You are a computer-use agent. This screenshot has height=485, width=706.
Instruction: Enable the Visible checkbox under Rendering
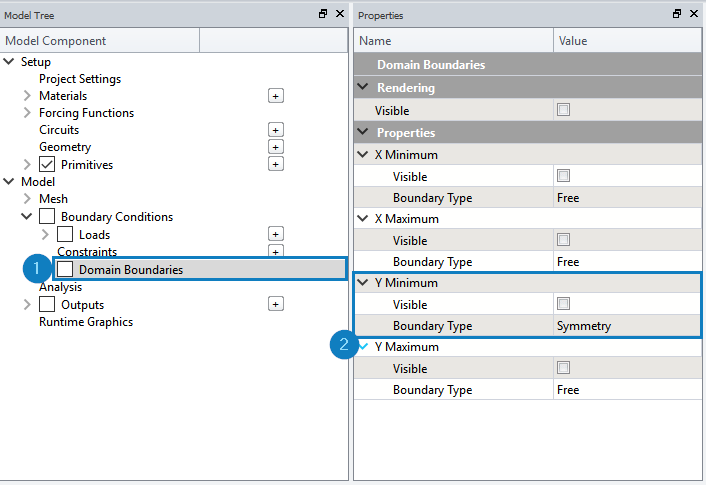point(563,110)
